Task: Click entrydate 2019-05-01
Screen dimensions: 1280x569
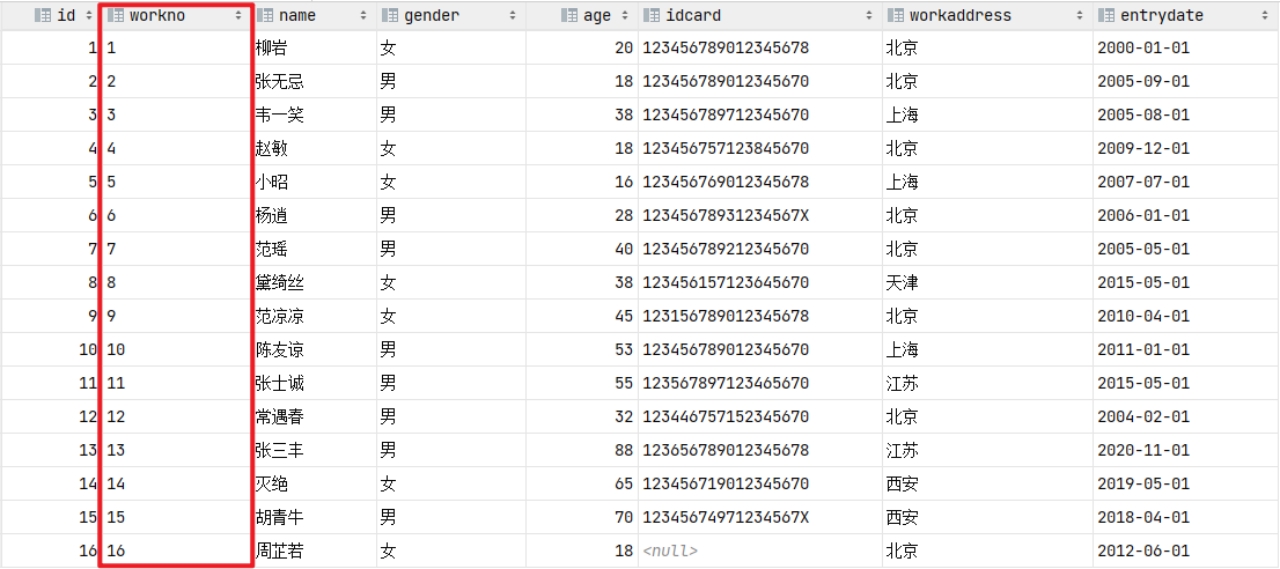Action: click(x=1143, y=483)
